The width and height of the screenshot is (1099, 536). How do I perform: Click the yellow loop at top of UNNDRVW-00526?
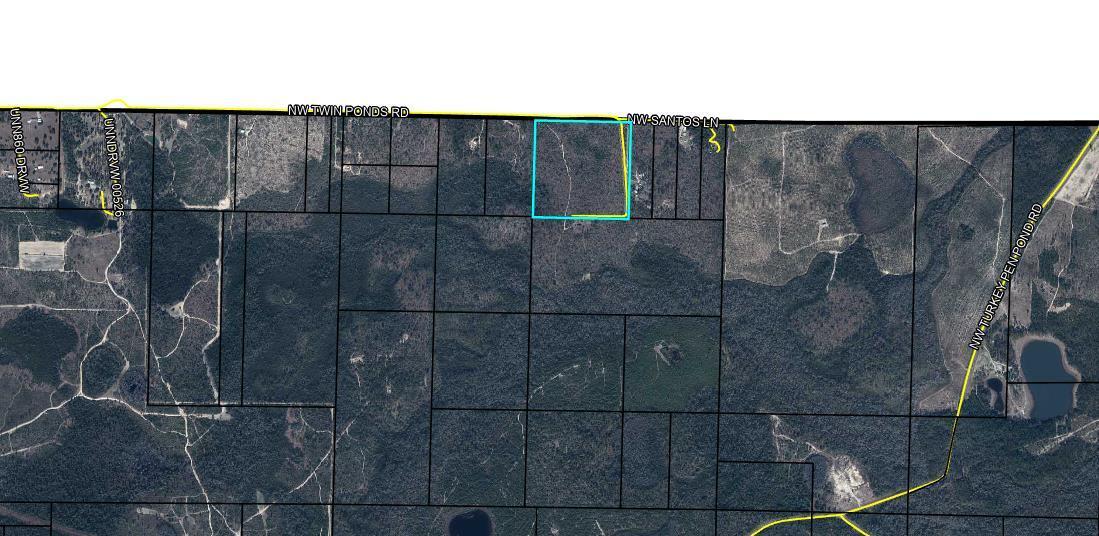(114, 104)
